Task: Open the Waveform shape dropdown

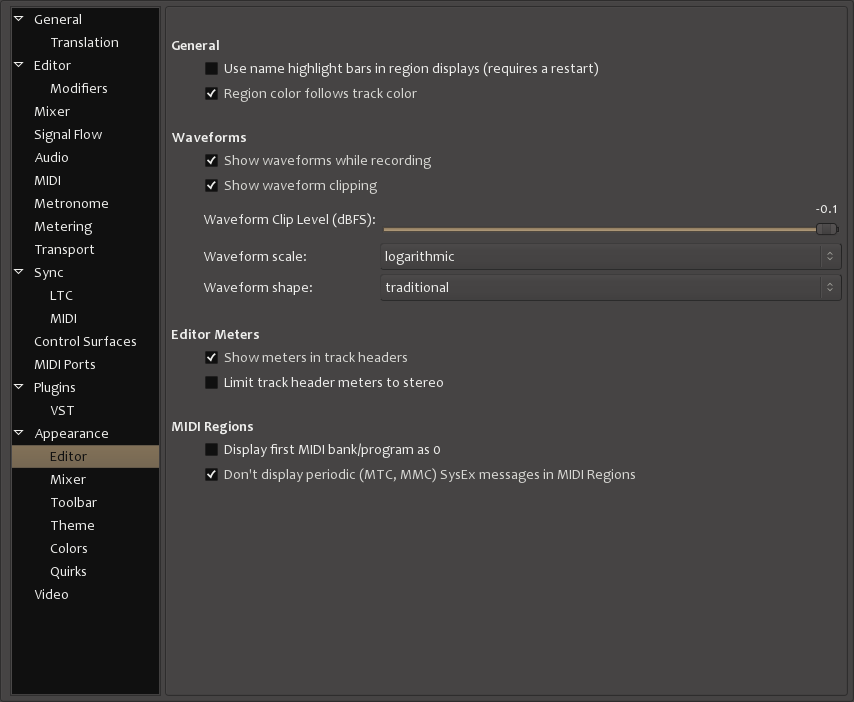Action: (610, 288)
